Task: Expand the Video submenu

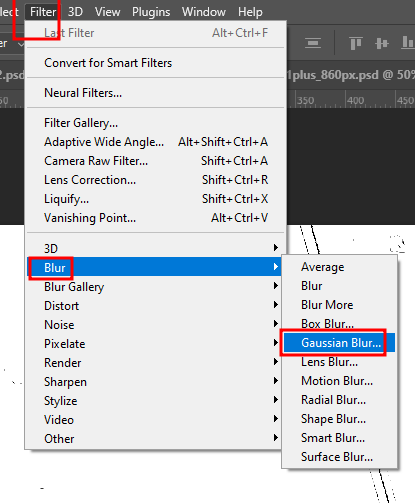Action: (155, 419)
